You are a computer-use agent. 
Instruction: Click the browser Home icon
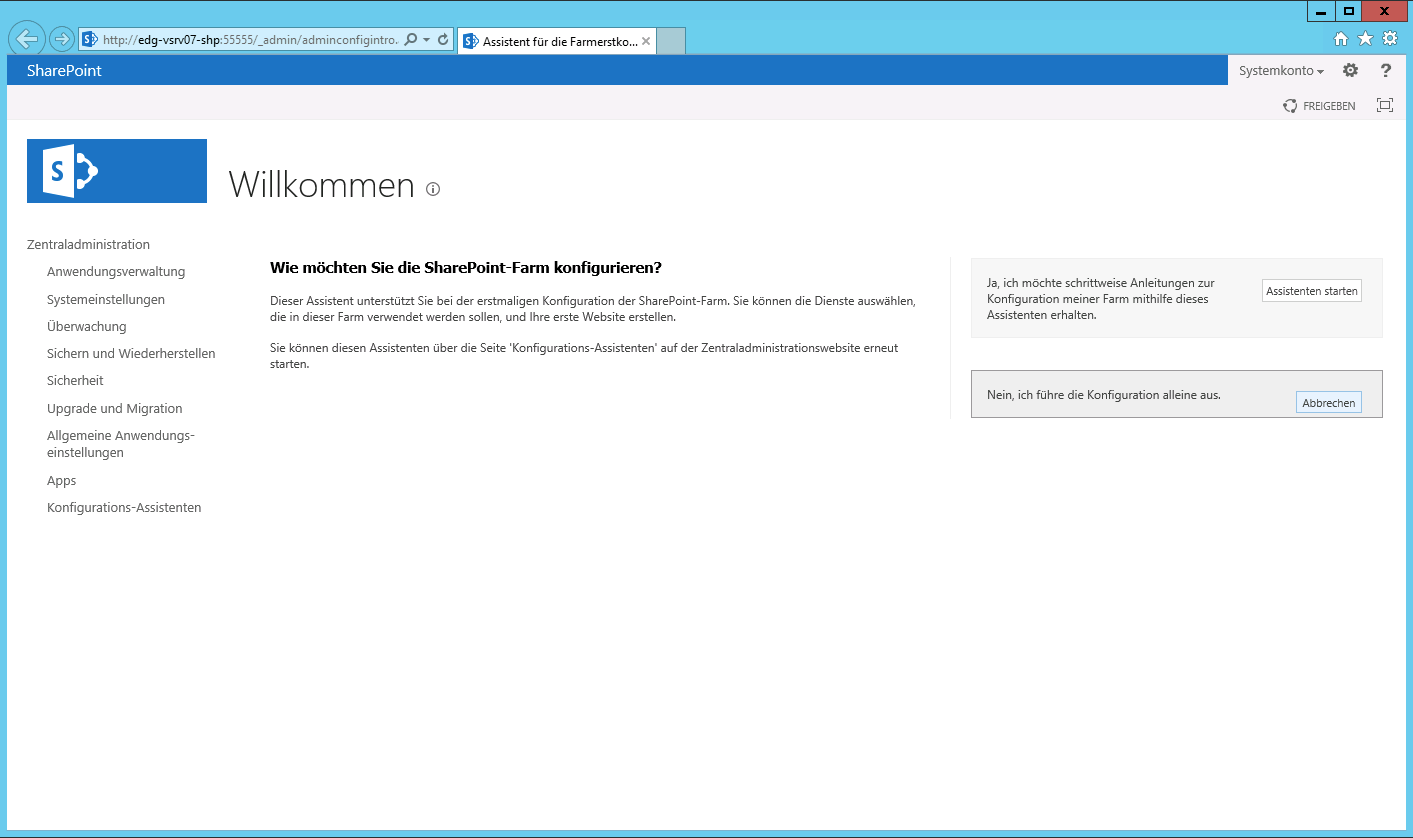[x=1341, y=39]
